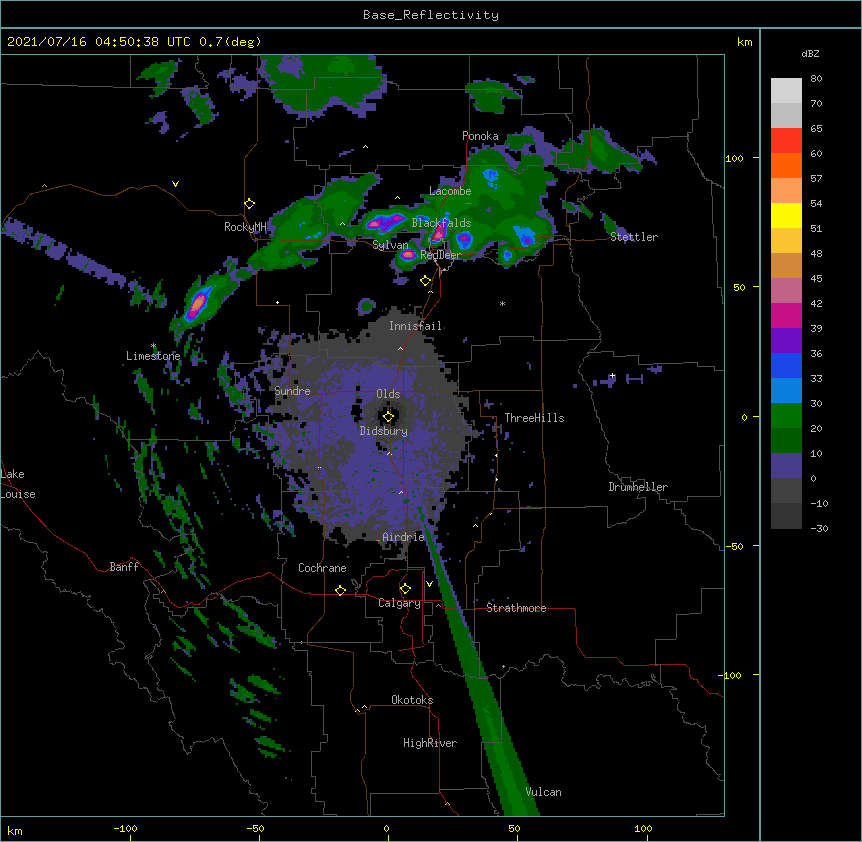Click the yellow diamond marker above Calgary
The image size is (862, 842).
point(405,589)
